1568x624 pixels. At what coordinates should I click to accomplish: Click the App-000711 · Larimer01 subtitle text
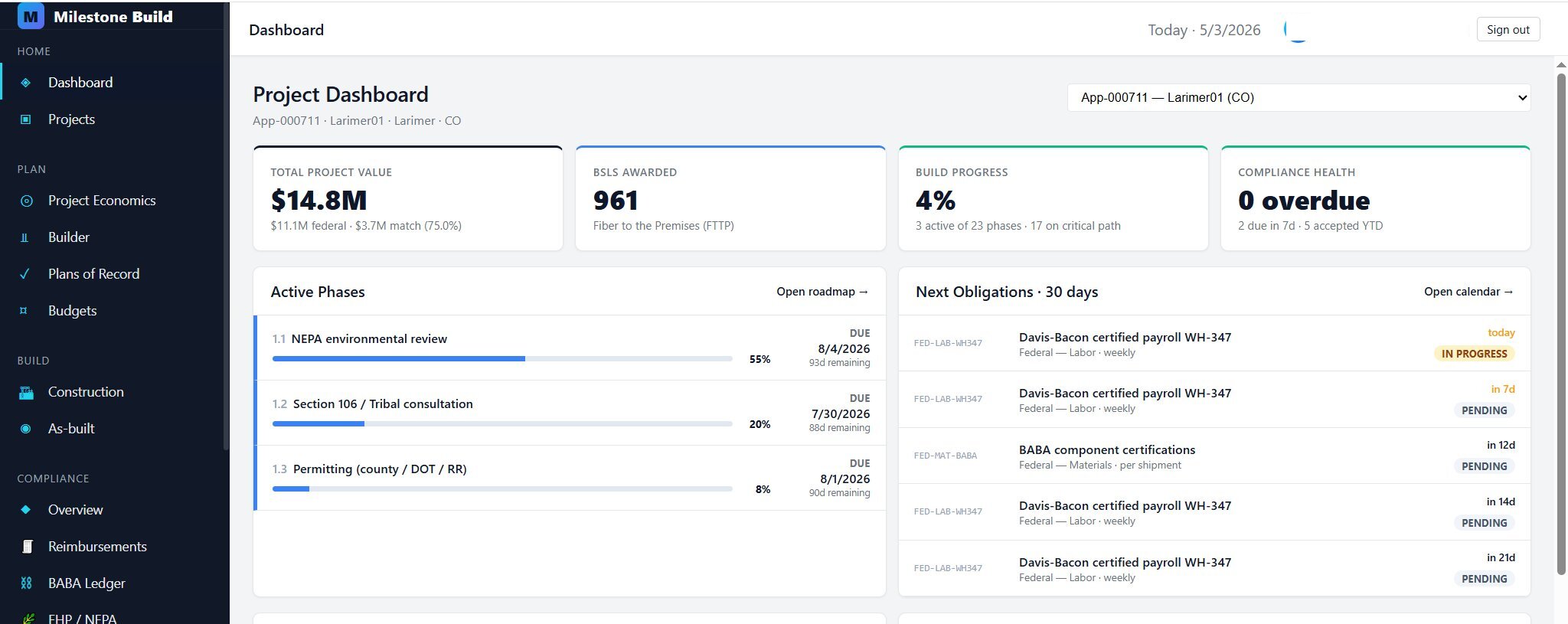[357, 121]
